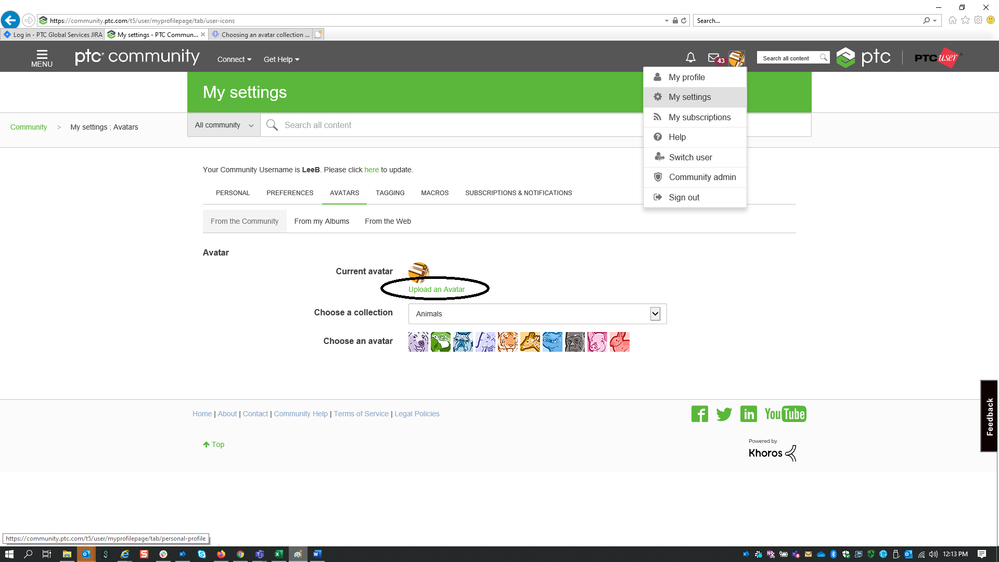Click the user avatar in the header

[737, 58]
